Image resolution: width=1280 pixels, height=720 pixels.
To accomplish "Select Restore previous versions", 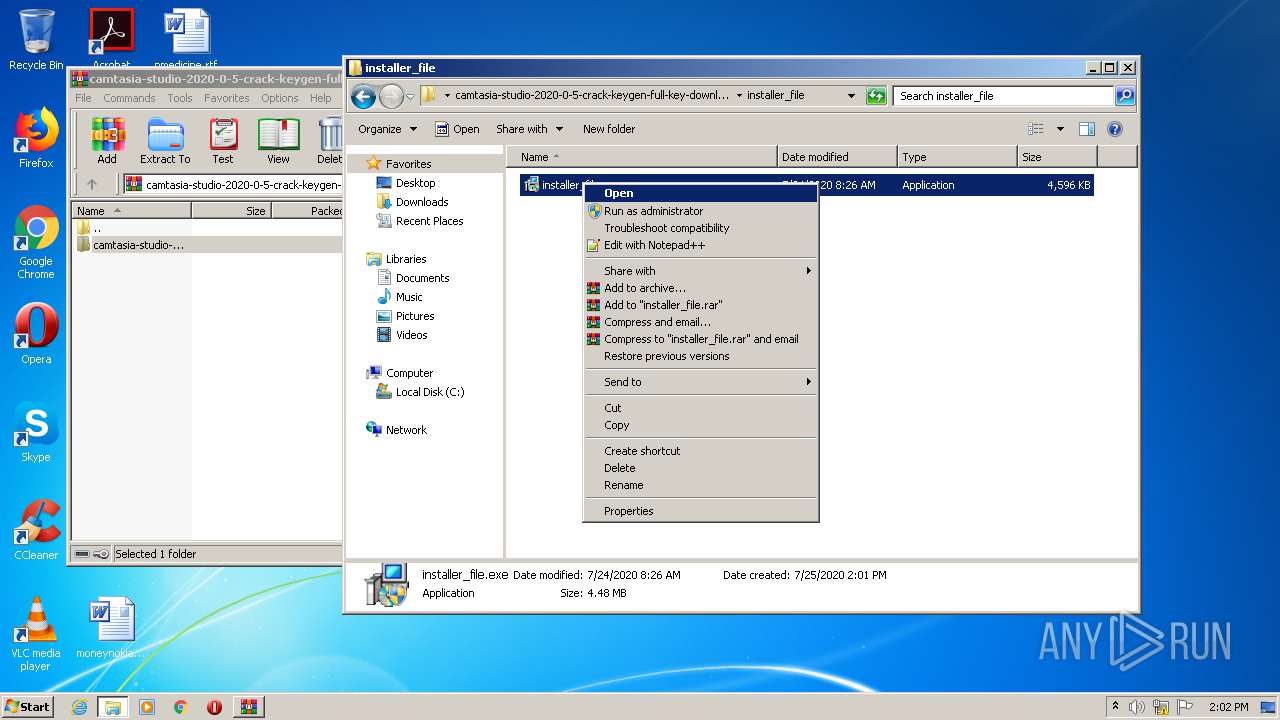I will pyautogui.click(x=701, y=356).
